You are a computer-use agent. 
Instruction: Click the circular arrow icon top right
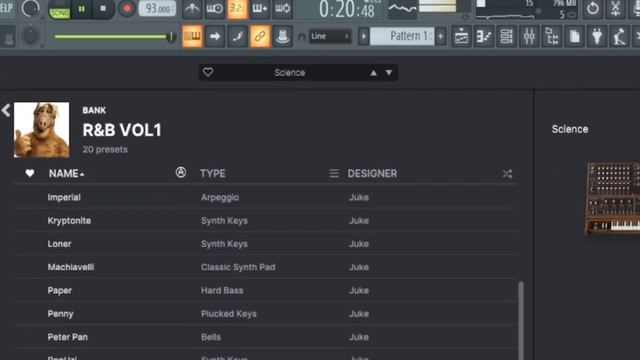click(x=593, y=8)
